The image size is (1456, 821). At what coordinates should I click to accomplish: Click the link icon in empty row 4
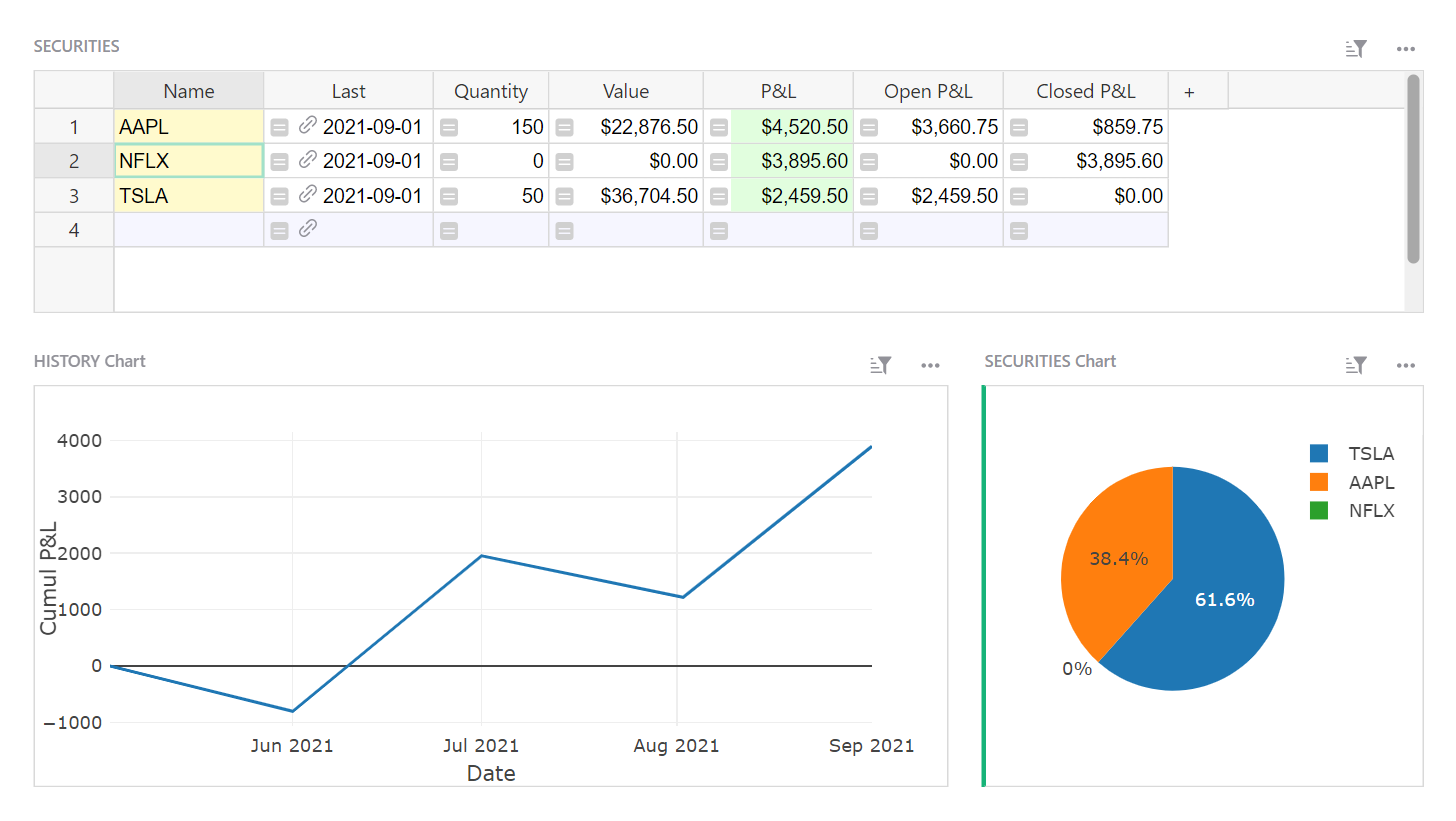[x=308, y=230]
